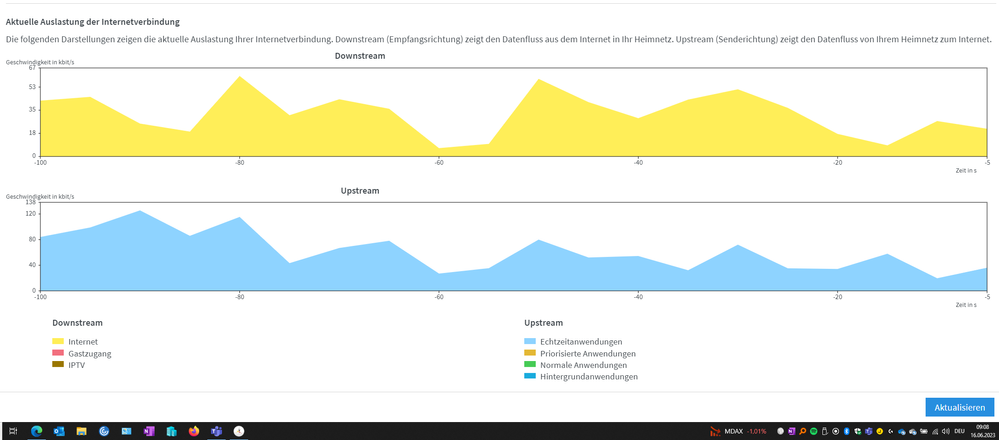Launch Outlook from the taskbar
999x440 pixels.
(x=59, y=431)
